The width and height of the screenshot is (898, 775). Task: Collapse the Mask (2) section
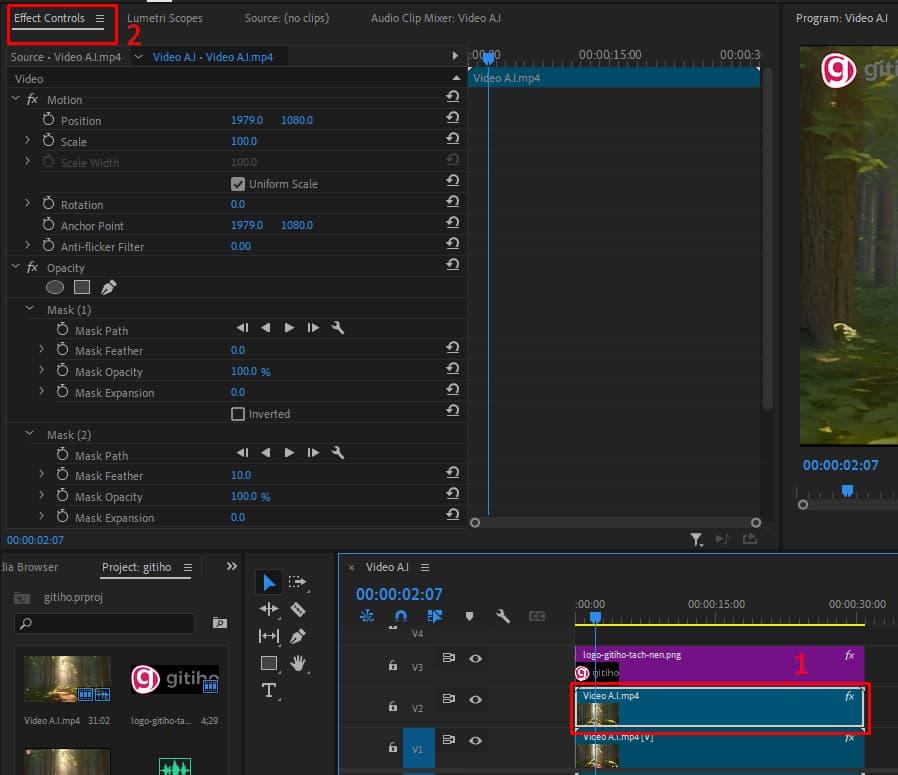(27, 434)
